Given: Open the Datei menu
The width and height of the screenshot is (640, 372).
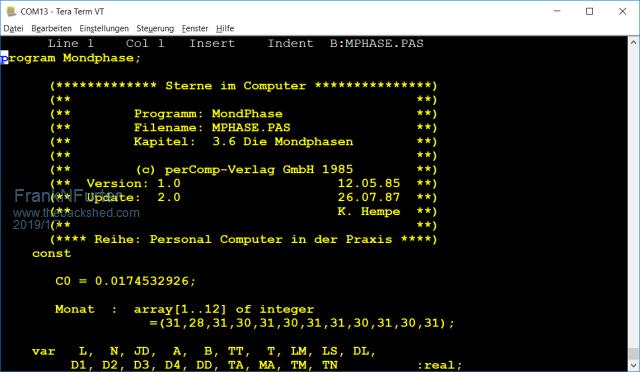Looking at the screenshot, I should 13,28.
